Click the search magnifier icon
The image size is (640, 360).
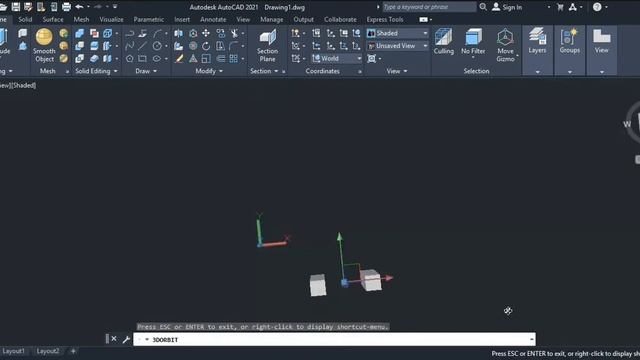tap(483, 7)
